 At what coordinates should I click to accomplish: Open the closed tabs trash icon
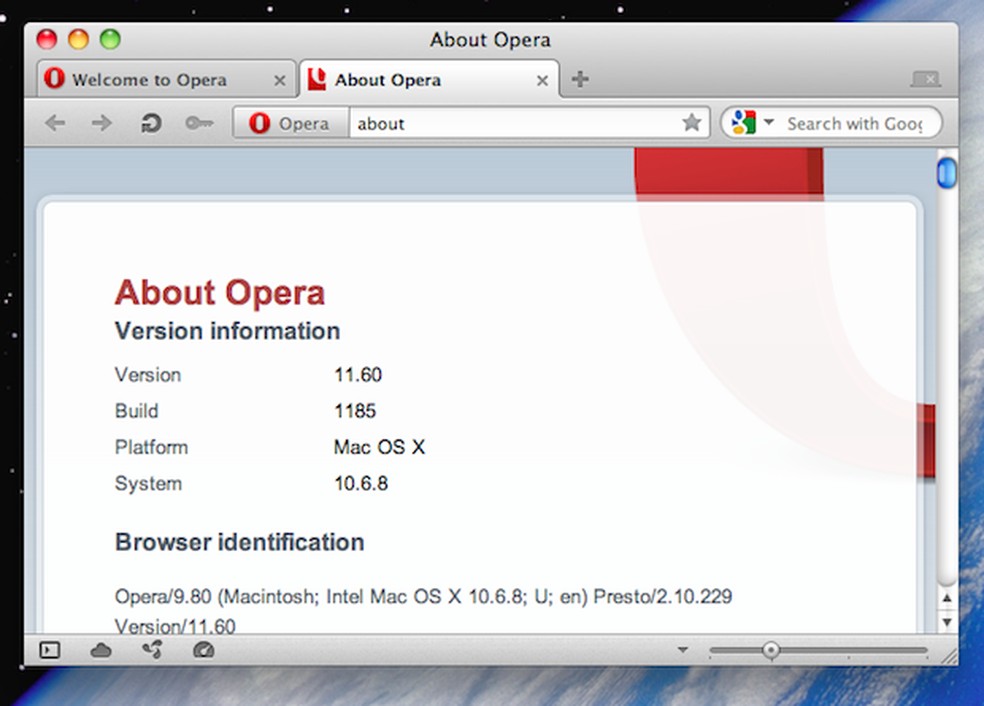coord(926,79)
